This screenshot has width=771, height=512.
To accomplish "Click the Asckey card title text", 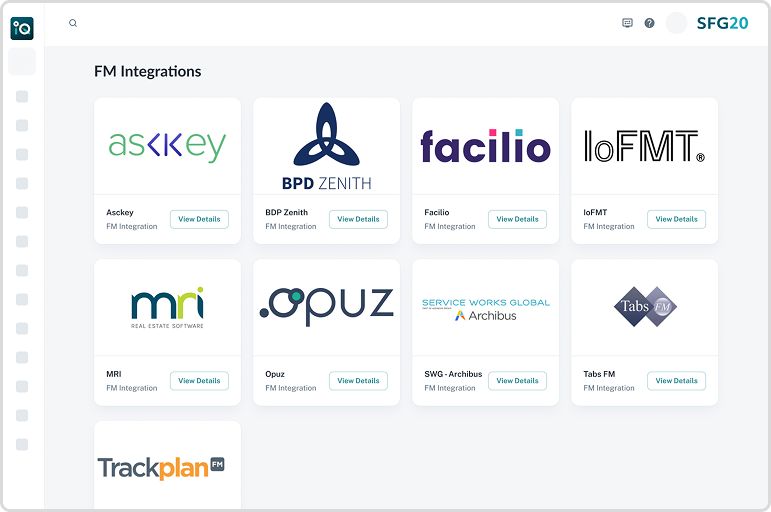I will pos(120,212).
